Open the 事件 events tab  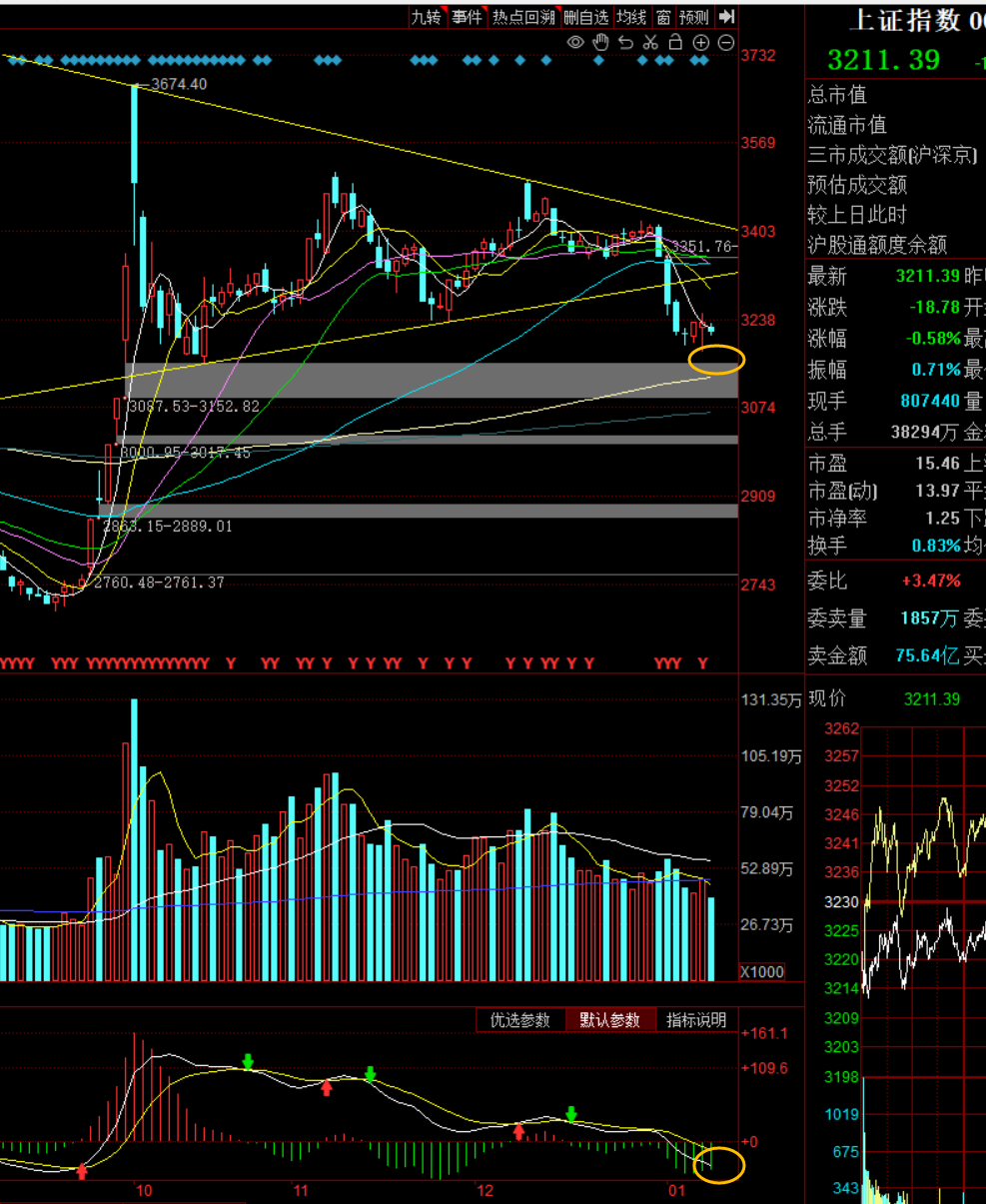(467, 17)
